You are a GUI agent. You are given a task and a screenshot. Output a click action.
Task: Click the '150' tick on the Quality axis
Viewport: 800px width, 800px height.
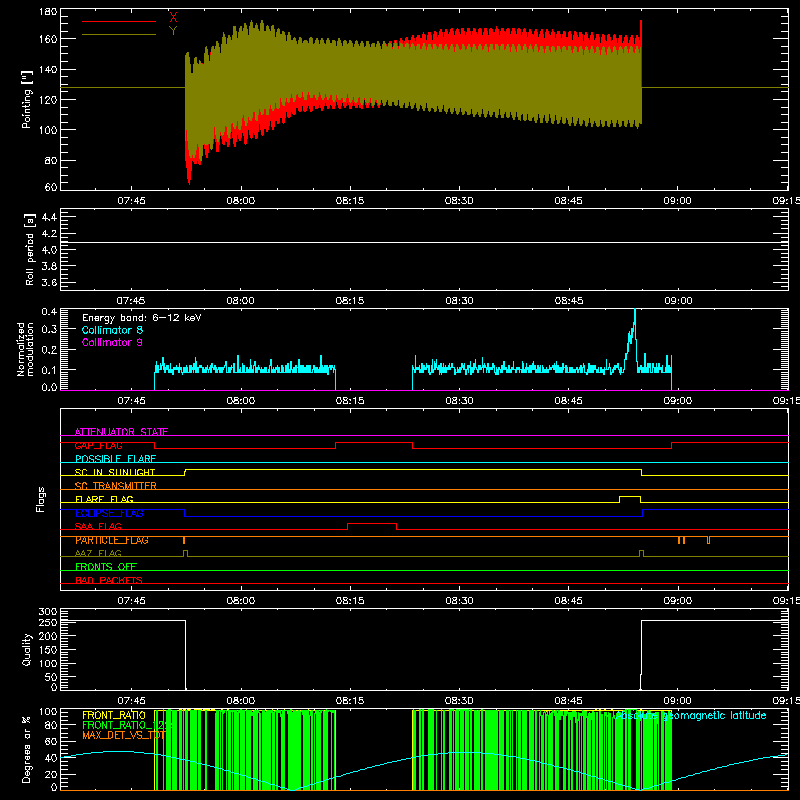click(x=48, y=650)
